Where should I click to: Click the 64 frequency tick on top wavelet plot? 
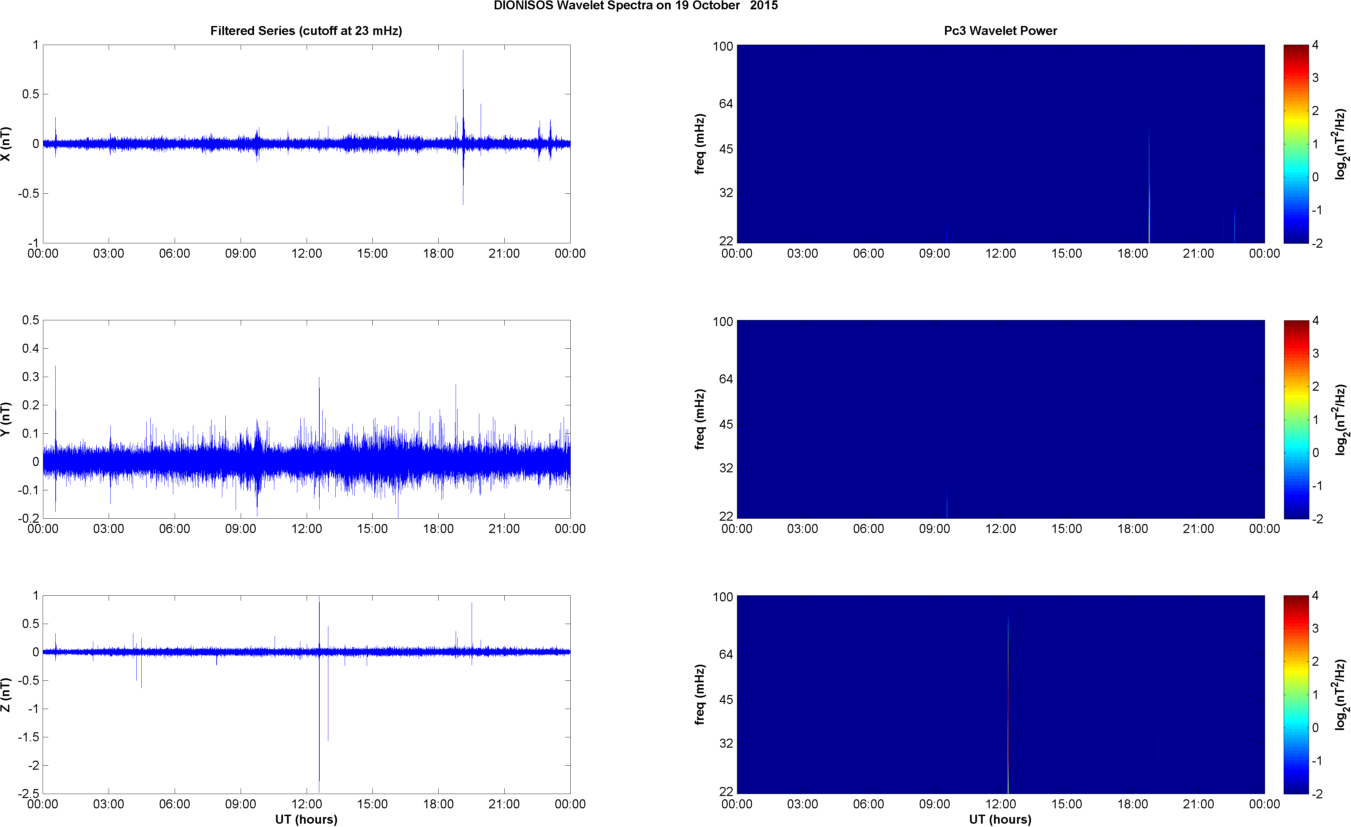(x=724, y=103)
